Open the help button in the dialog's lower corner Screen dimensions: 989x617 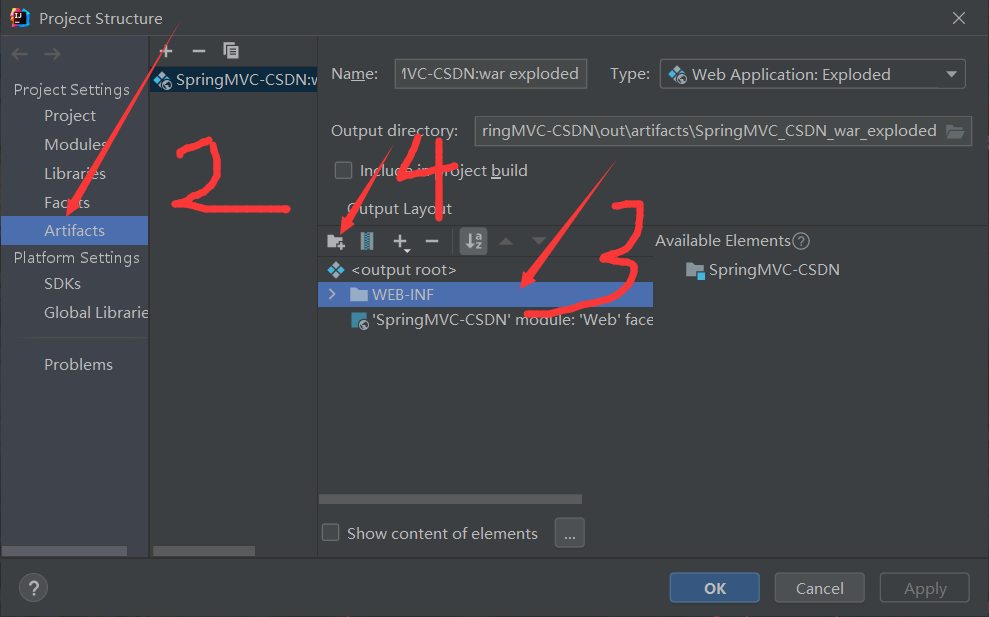click(33, 588)
